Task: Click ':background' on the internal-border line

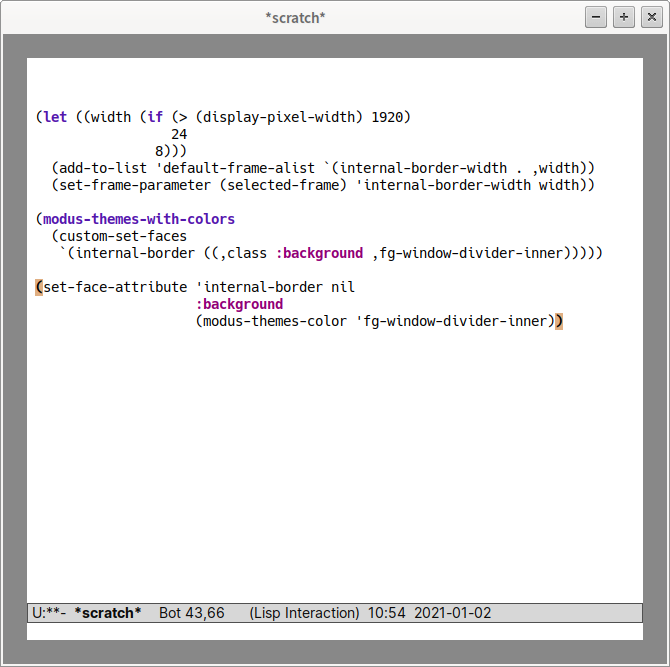Action: click(x=319, y=253)
